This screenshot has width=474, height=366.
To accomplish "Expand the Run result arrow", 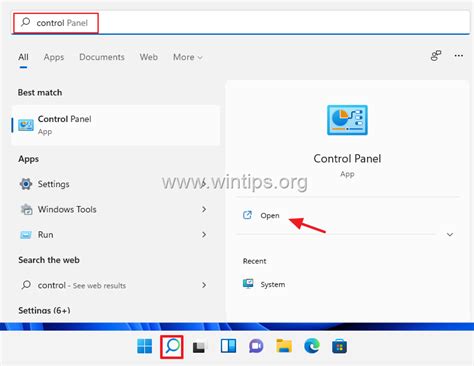I will (204, 235).
